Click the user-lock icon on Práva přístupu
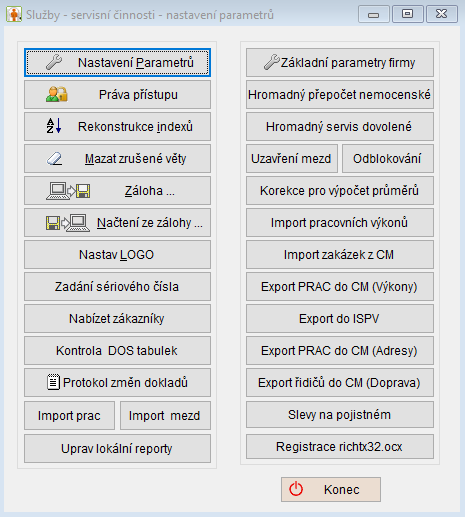 pyautogui.click(x=57, y=94)
